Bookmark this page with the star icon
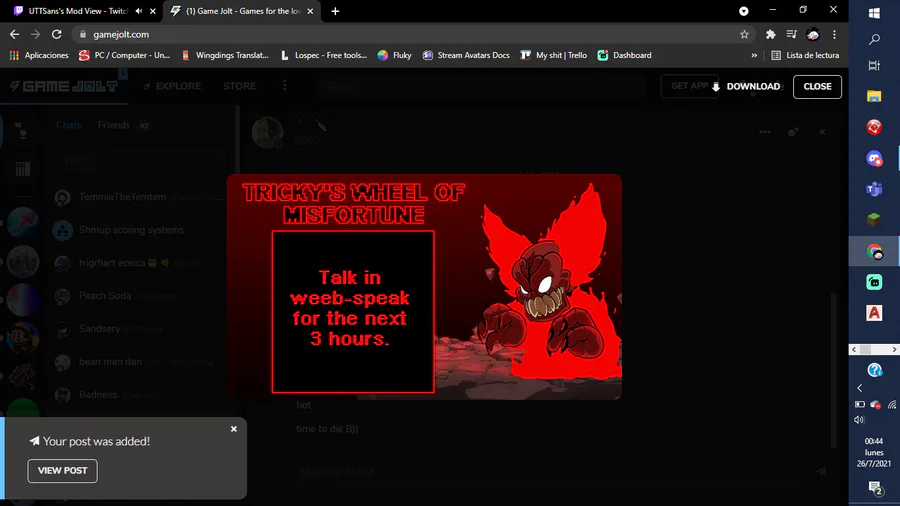The image size is (900, 506). point(744,34)
